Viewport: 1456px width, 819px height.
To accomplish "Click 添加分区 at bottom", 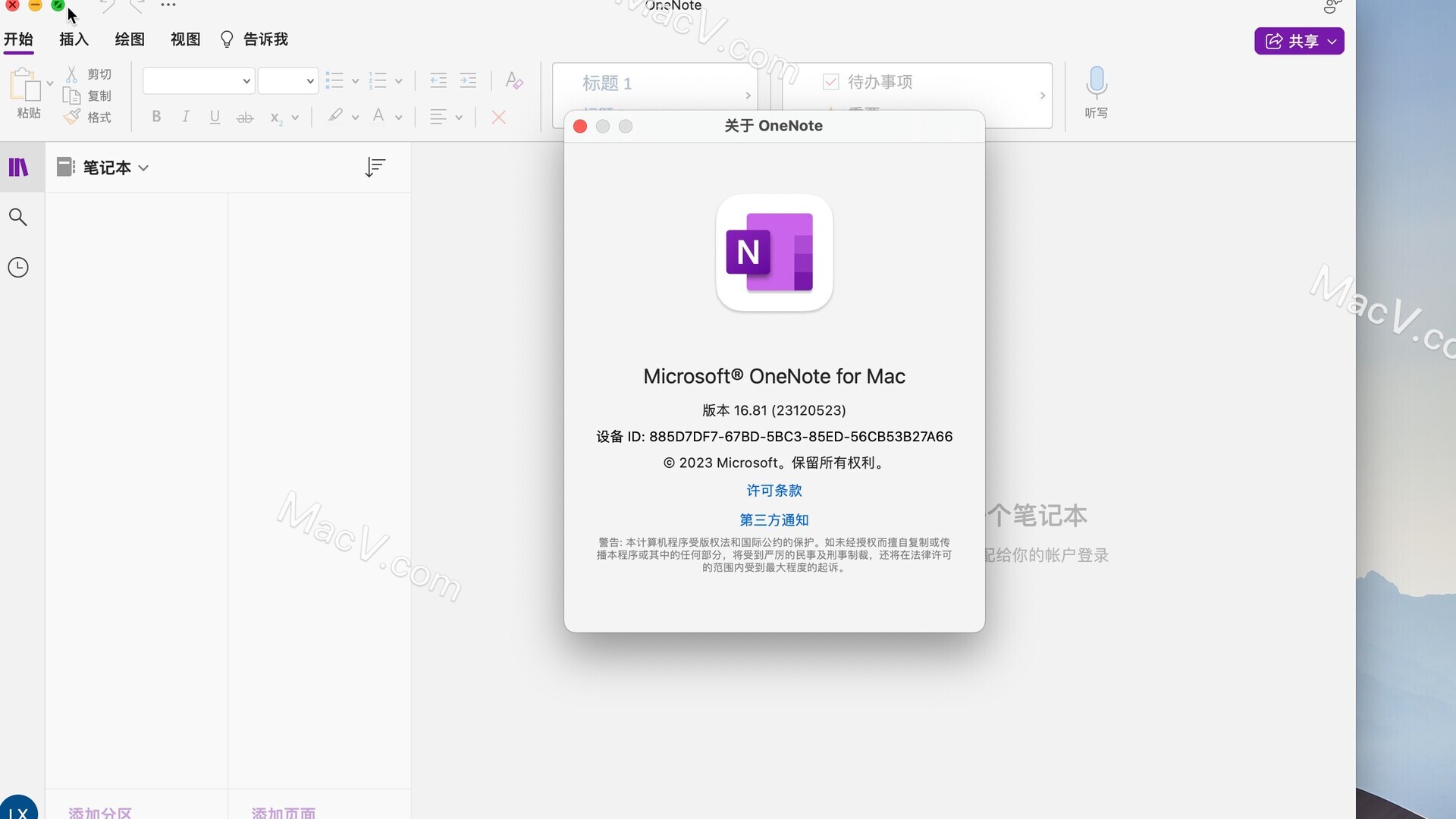I will (100, 812).
